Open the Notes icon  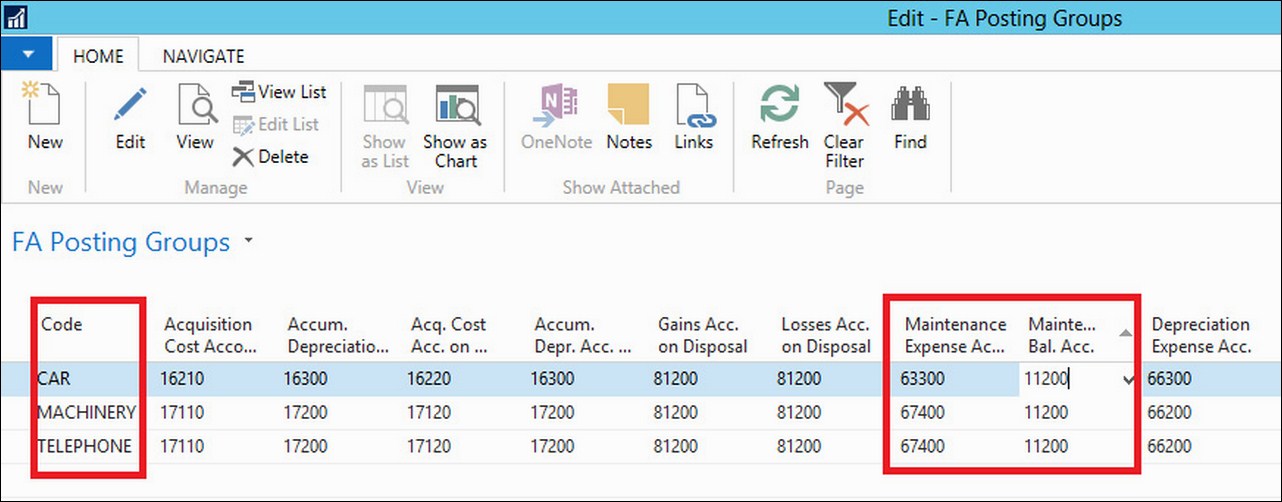629,105
